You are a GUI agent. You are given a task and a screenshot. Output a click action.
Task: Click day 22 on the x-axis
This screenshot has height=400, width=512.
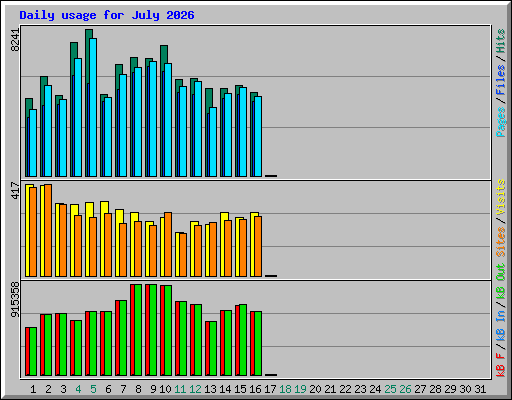345,389
